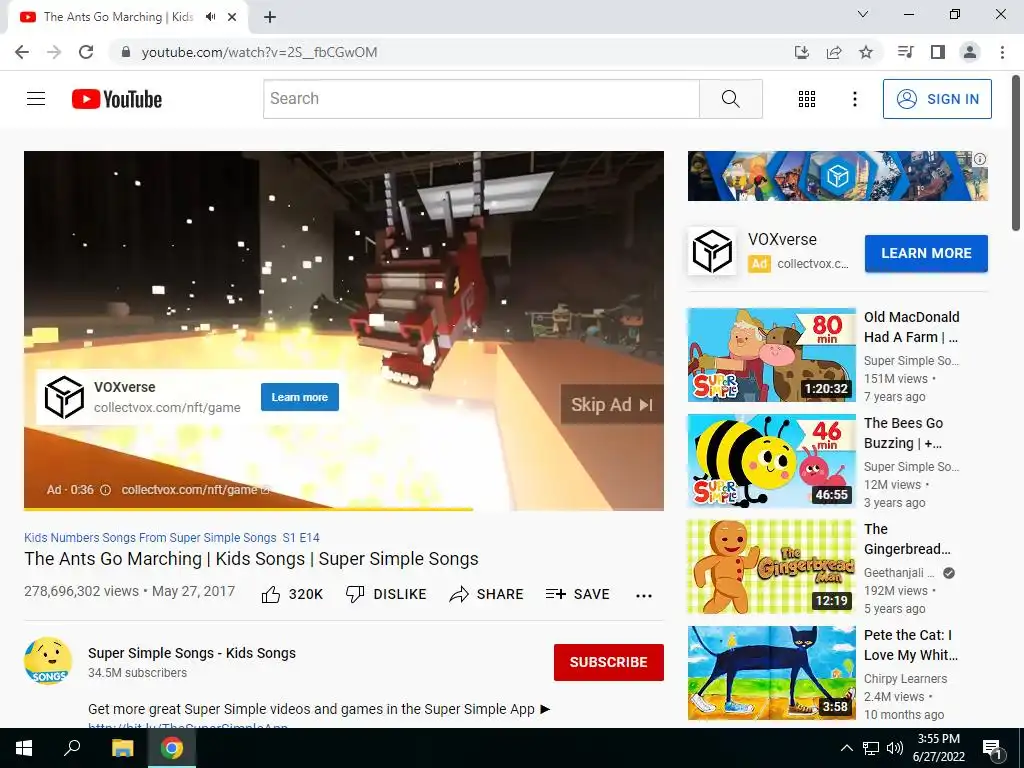The width and height of the screenshot is (1024, 768).
Task: Open the media controls icon in Chrome
Action: [x=905, y=52]
